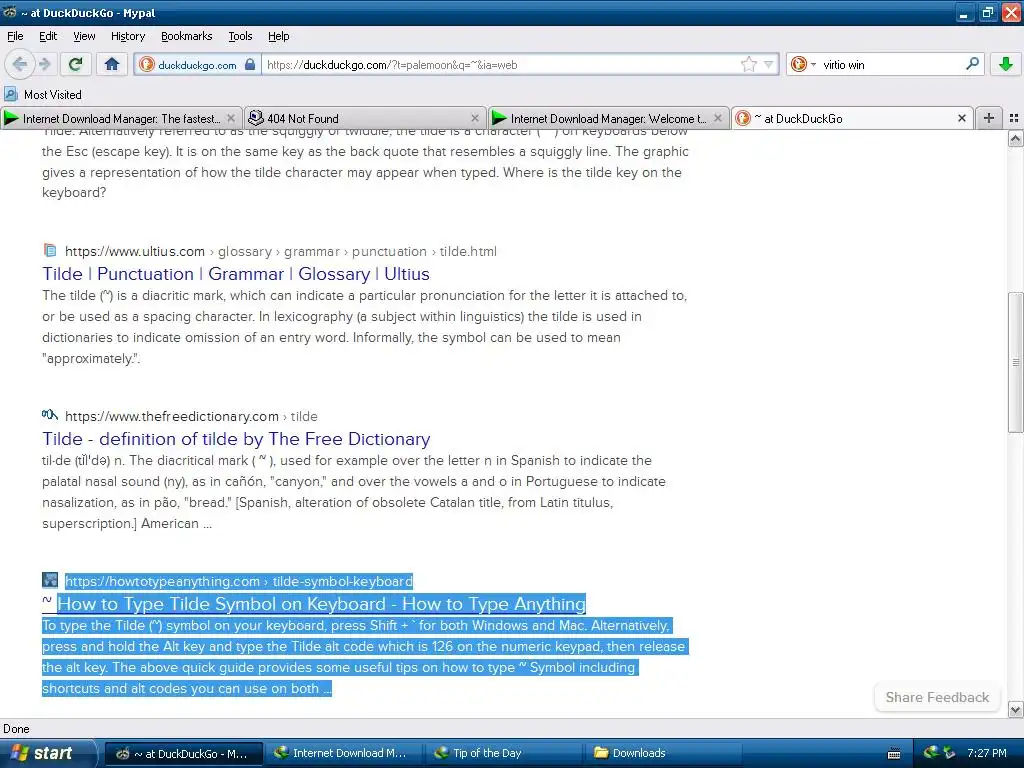
Task: Click the '~ at DuckDuckGo - Mypal' taskbar button
Action: [x=184, y=754]
